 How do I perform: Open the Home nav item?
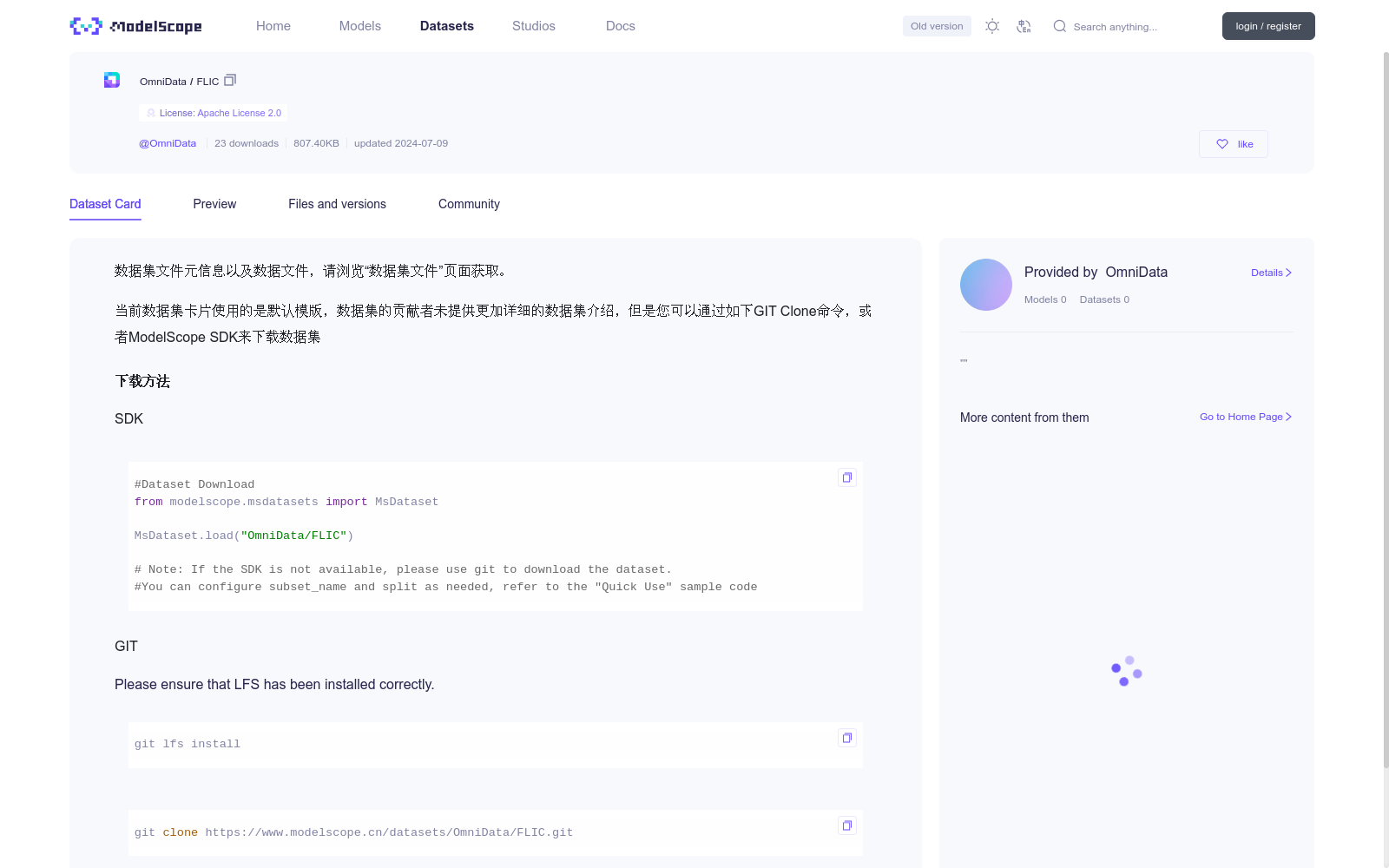click(x=273, y=26)
